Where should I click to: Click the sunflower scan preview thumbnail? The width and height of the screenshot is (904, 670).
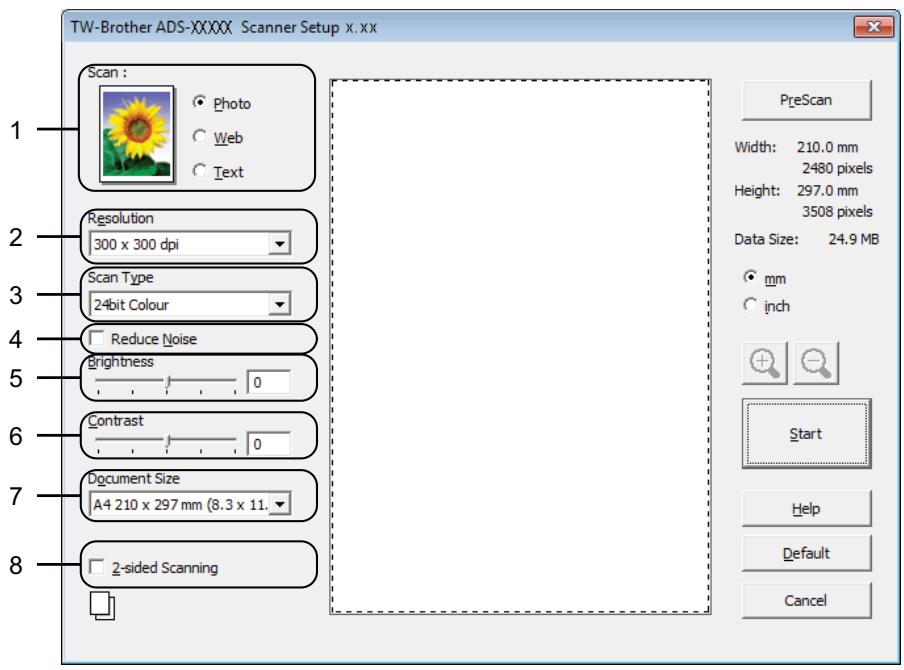click(x=137, y=134)
